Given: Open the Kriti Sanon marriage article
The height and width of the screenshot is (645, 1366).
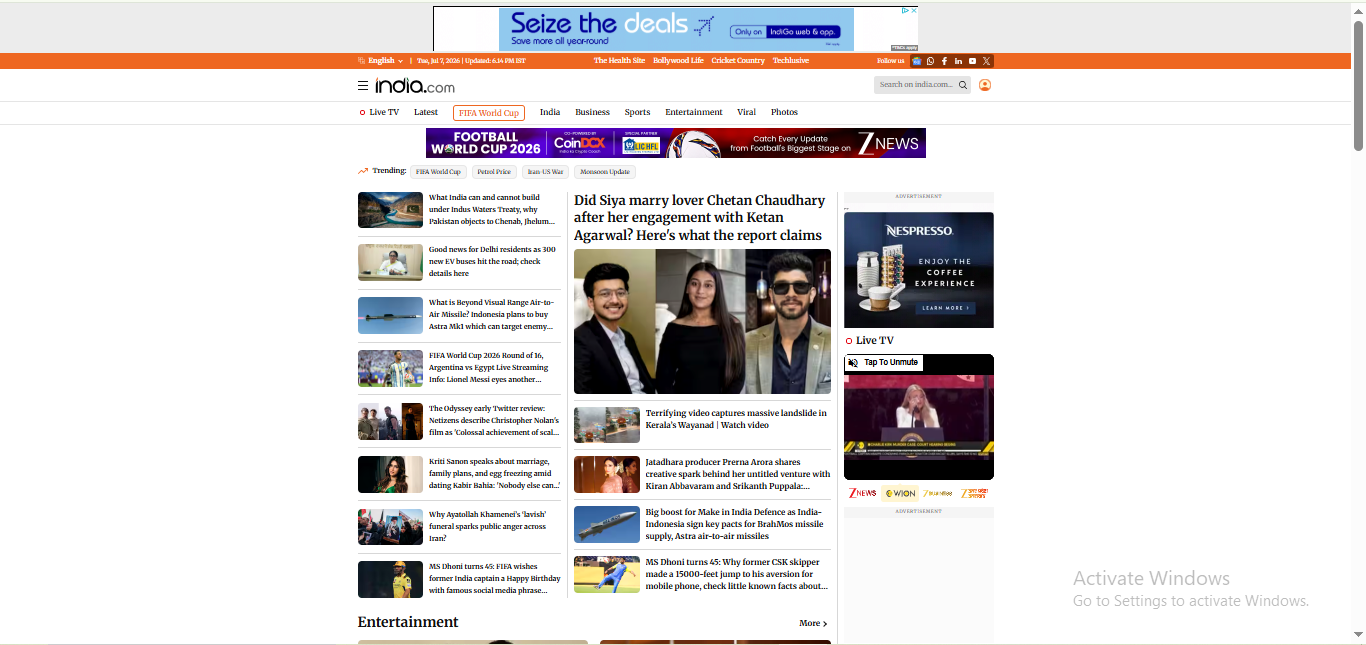Looking at the screenshot, I should (494, 473).
